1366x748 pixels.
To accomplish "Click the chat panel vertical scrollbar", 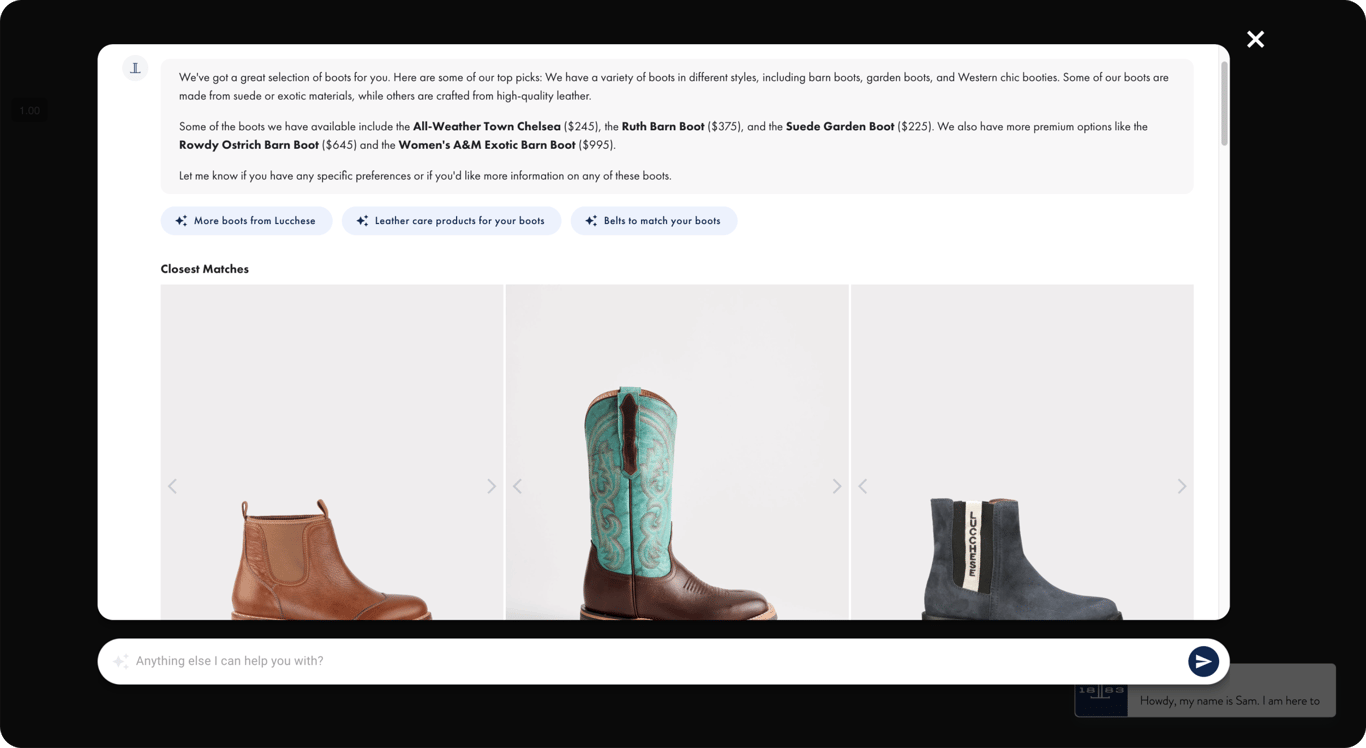I will 1224,104.
